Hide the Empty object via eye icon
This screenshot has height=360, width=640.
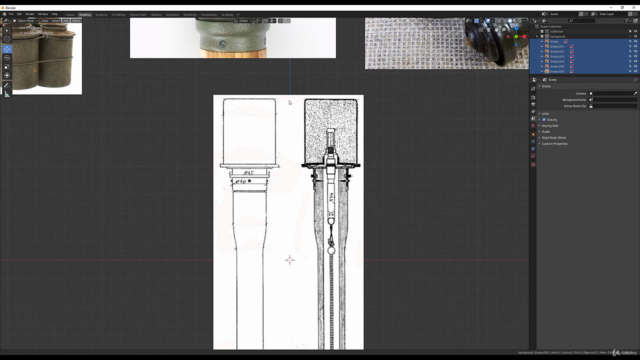click(635, 41)
